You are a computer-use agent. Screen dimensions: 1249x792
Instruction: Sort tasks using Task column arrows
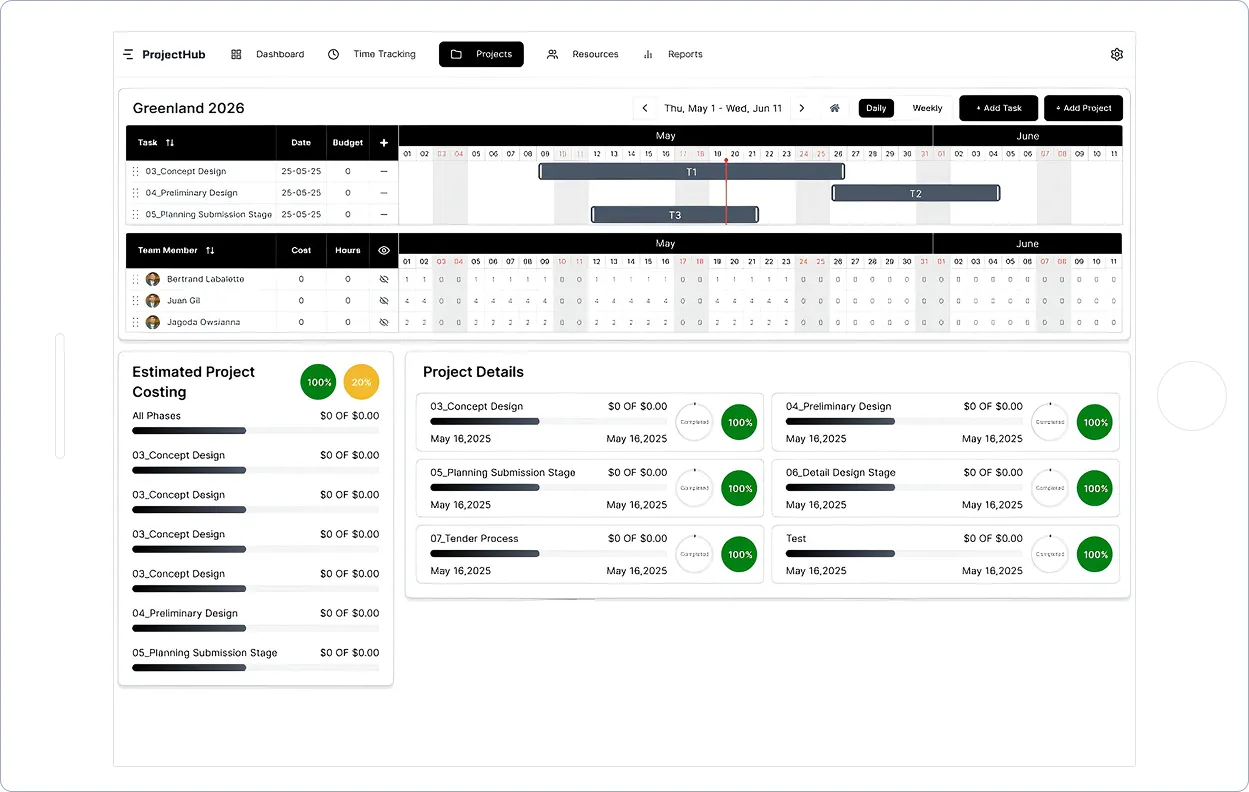(170, 143)
